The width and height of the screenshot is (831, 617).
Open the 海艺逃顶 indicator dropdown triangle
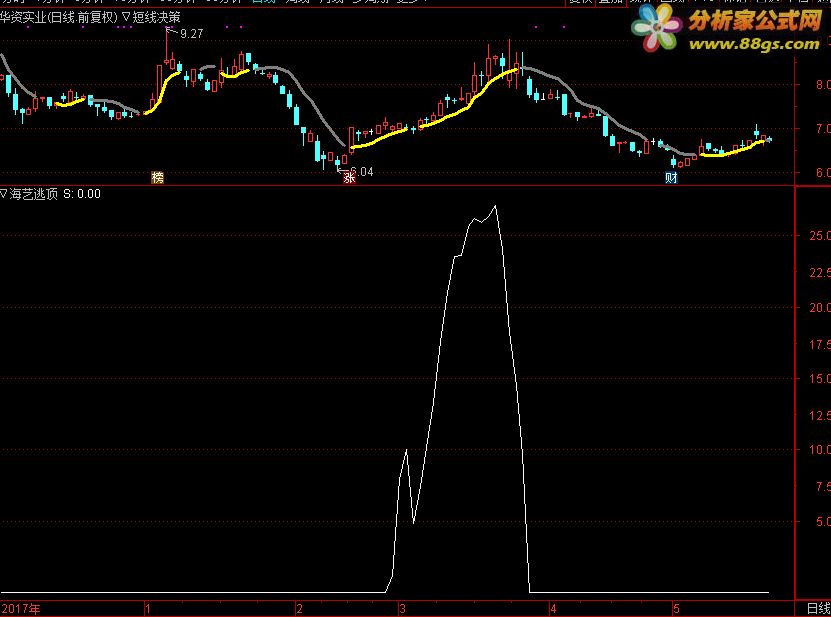[x=4, y=194]
